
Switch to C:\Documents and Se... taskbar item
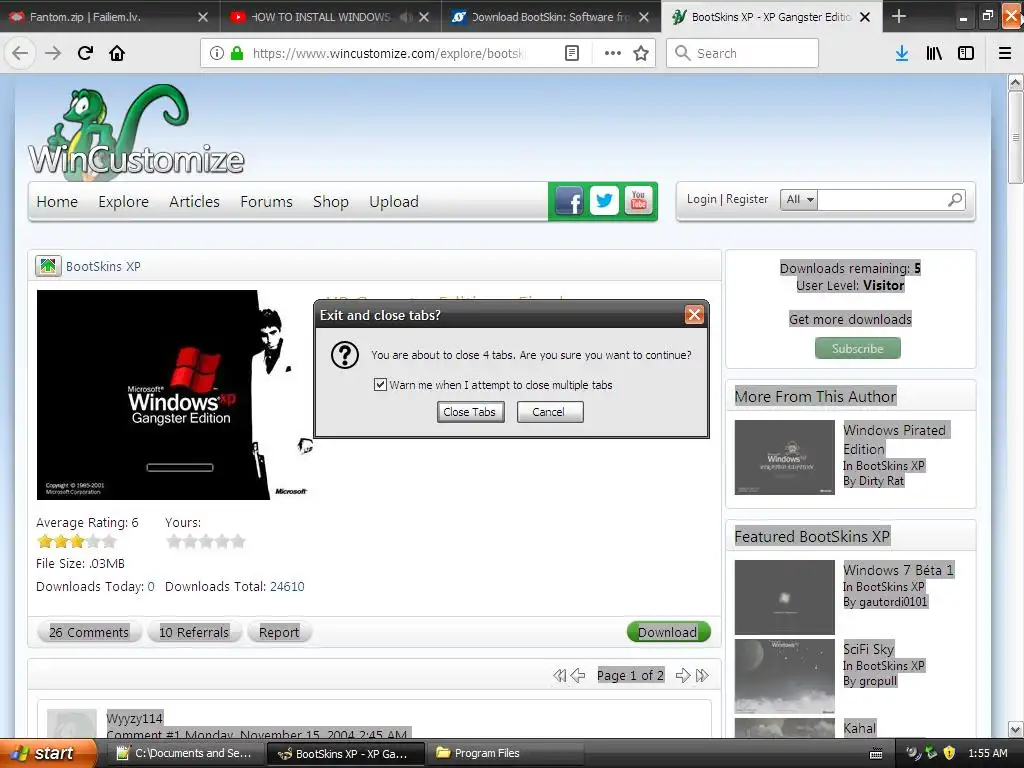pos(185,753)
